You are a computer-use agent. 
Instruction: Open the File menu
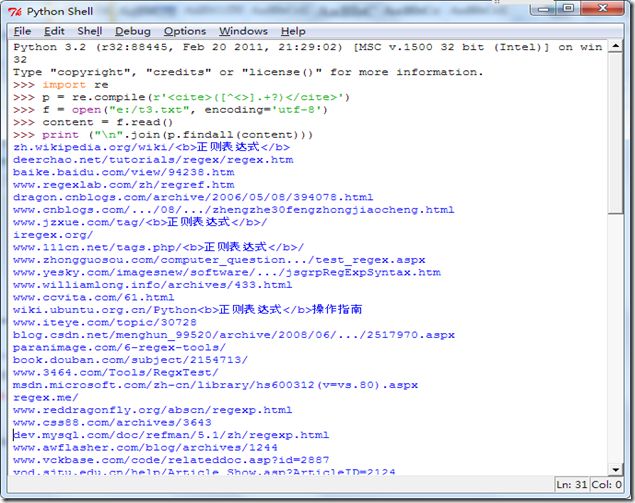[22, 31]
